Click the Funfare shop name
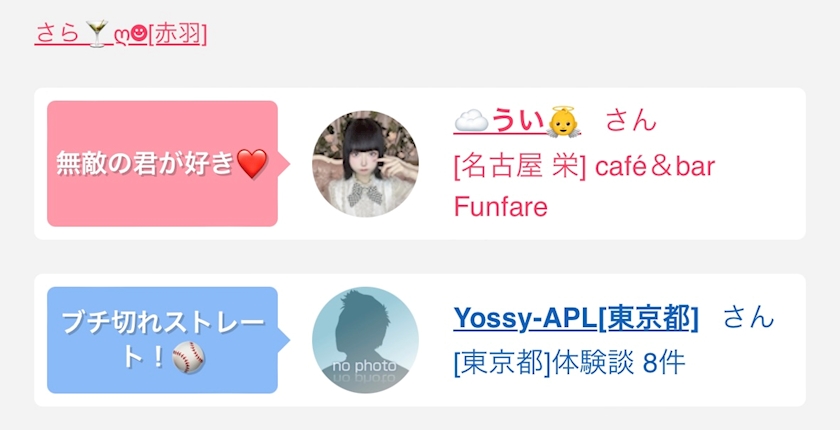 501,207
